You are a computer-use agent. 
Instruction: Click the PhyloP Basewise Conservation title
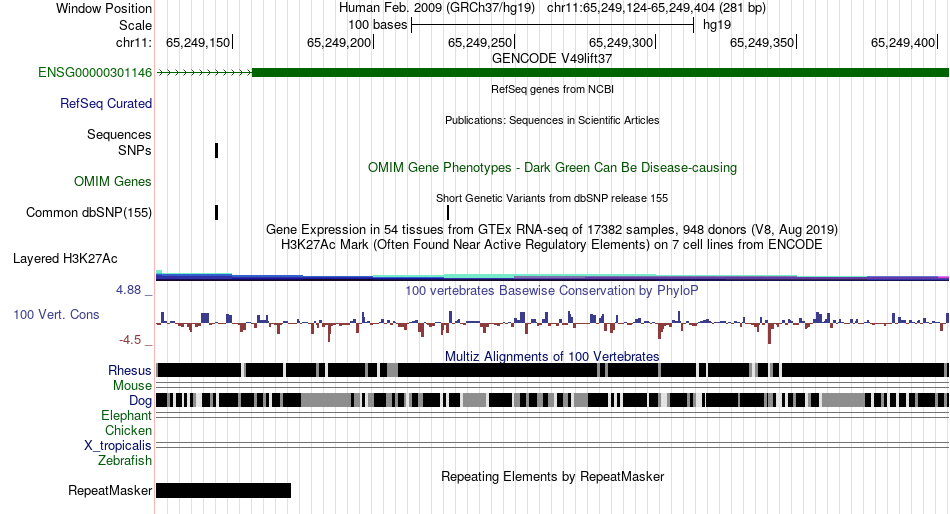552,291
